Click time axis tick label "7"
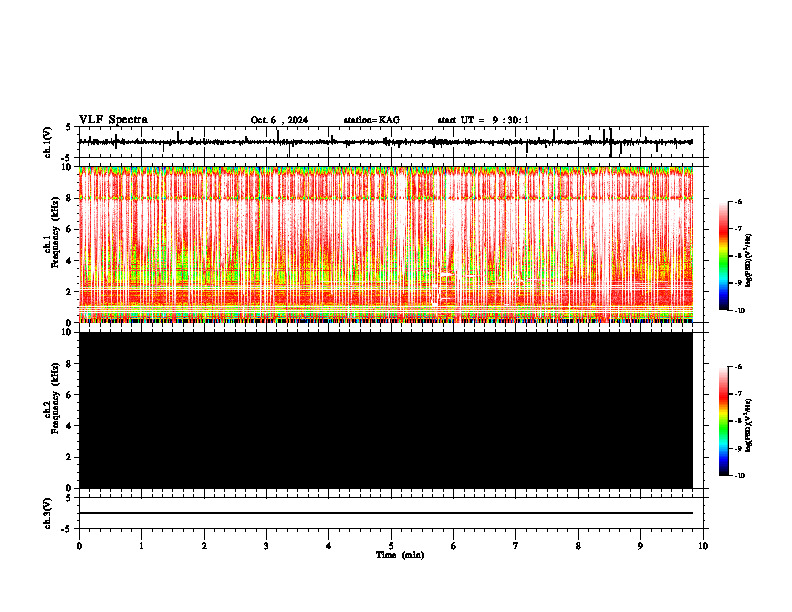 [x=516, y=546]
